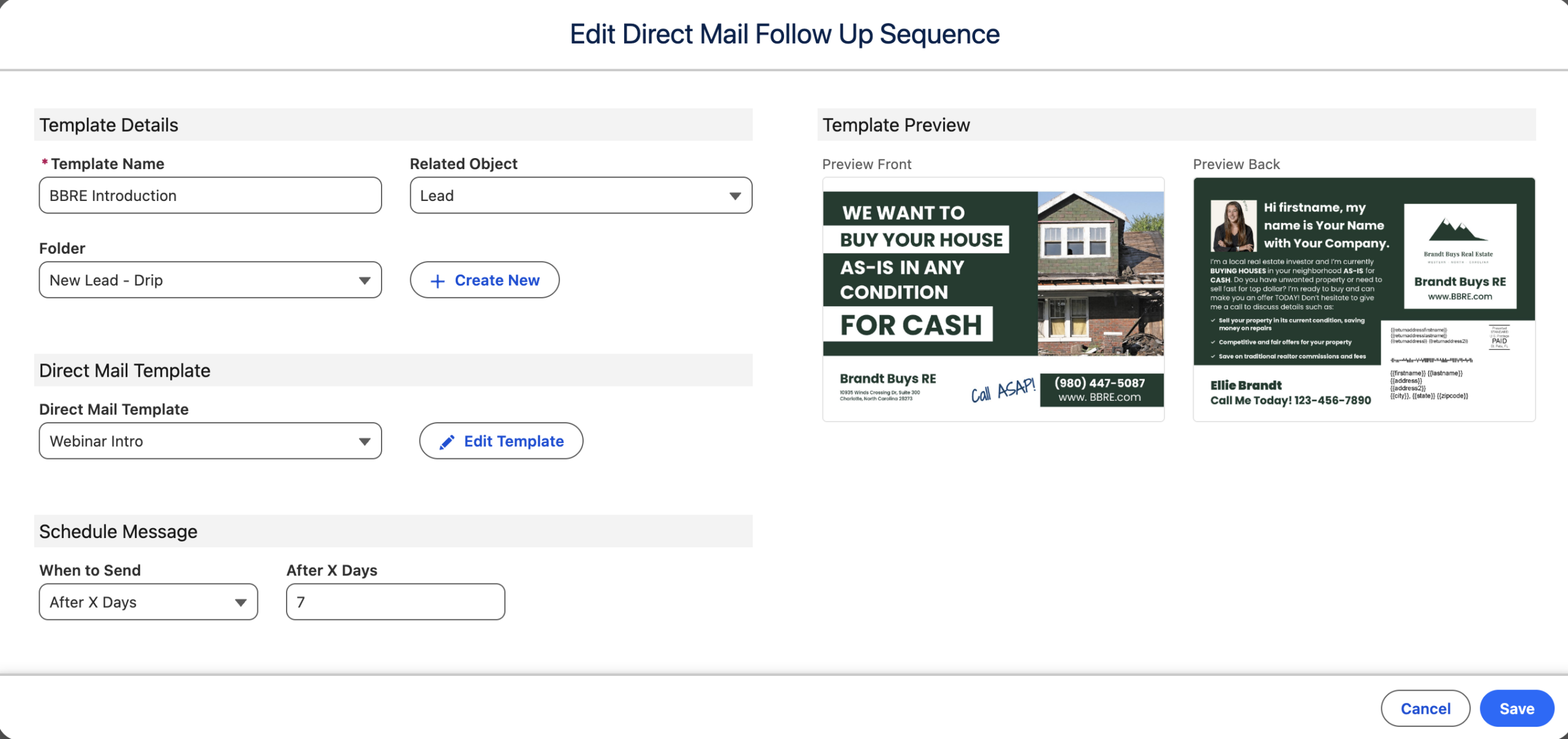Viewport: 1568px width, 739px height.
Task: Expand the When to Send dropdown
Action: (x=148, y=602)
